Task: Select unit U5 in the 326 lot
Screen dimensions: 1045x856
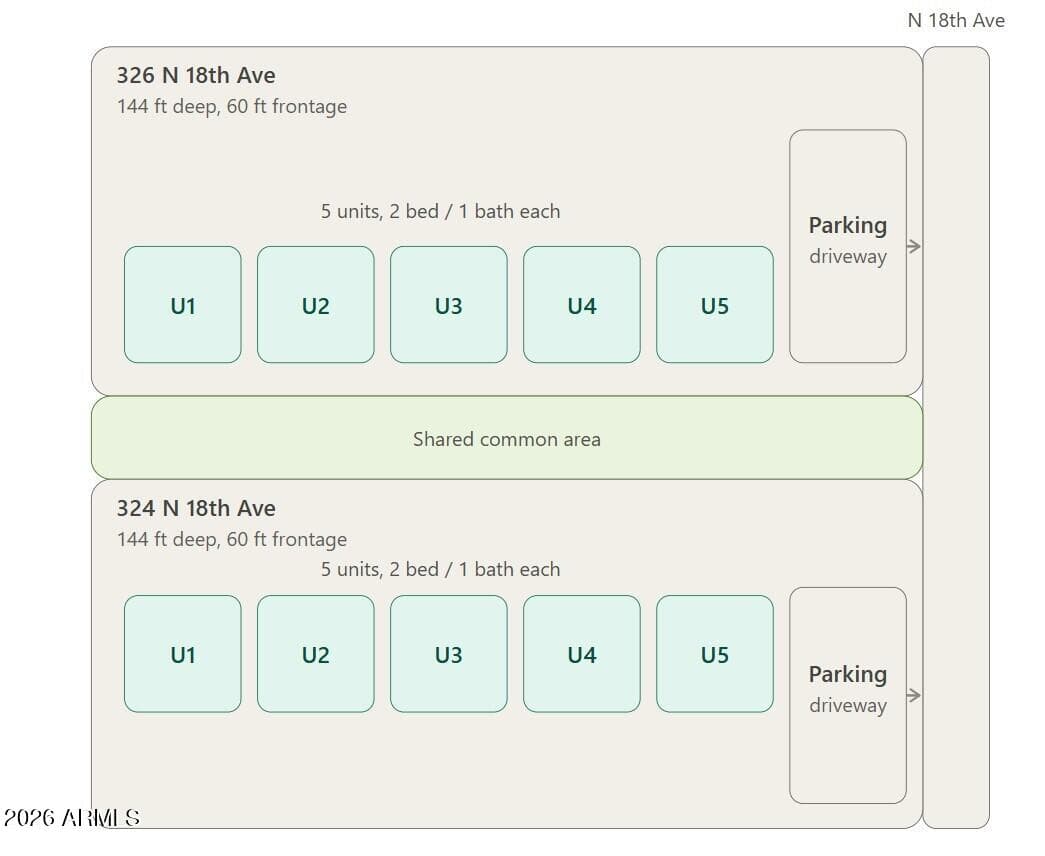Action: 715,305
